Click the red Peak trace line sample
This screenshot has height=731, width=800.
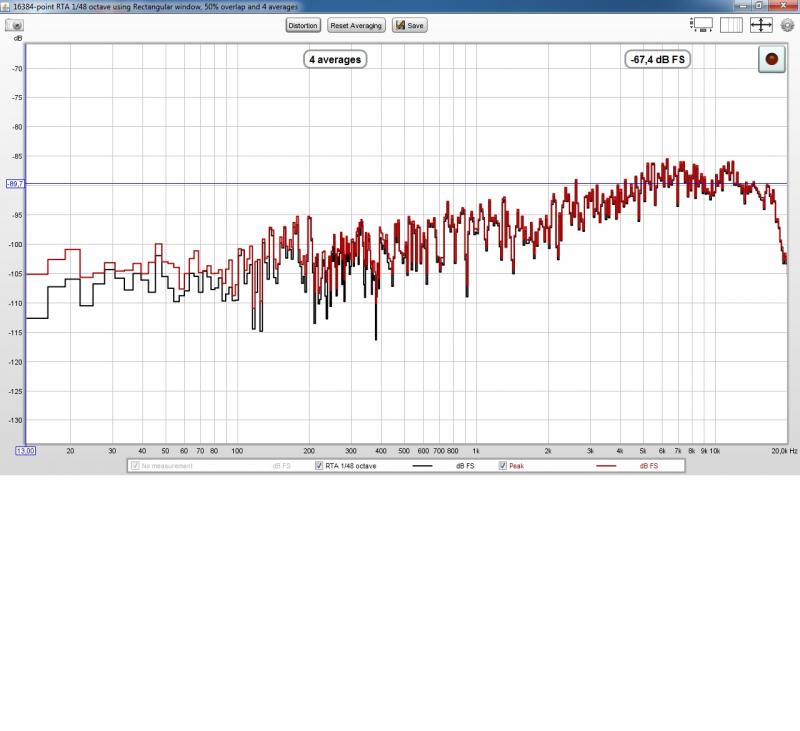[606, 466]
